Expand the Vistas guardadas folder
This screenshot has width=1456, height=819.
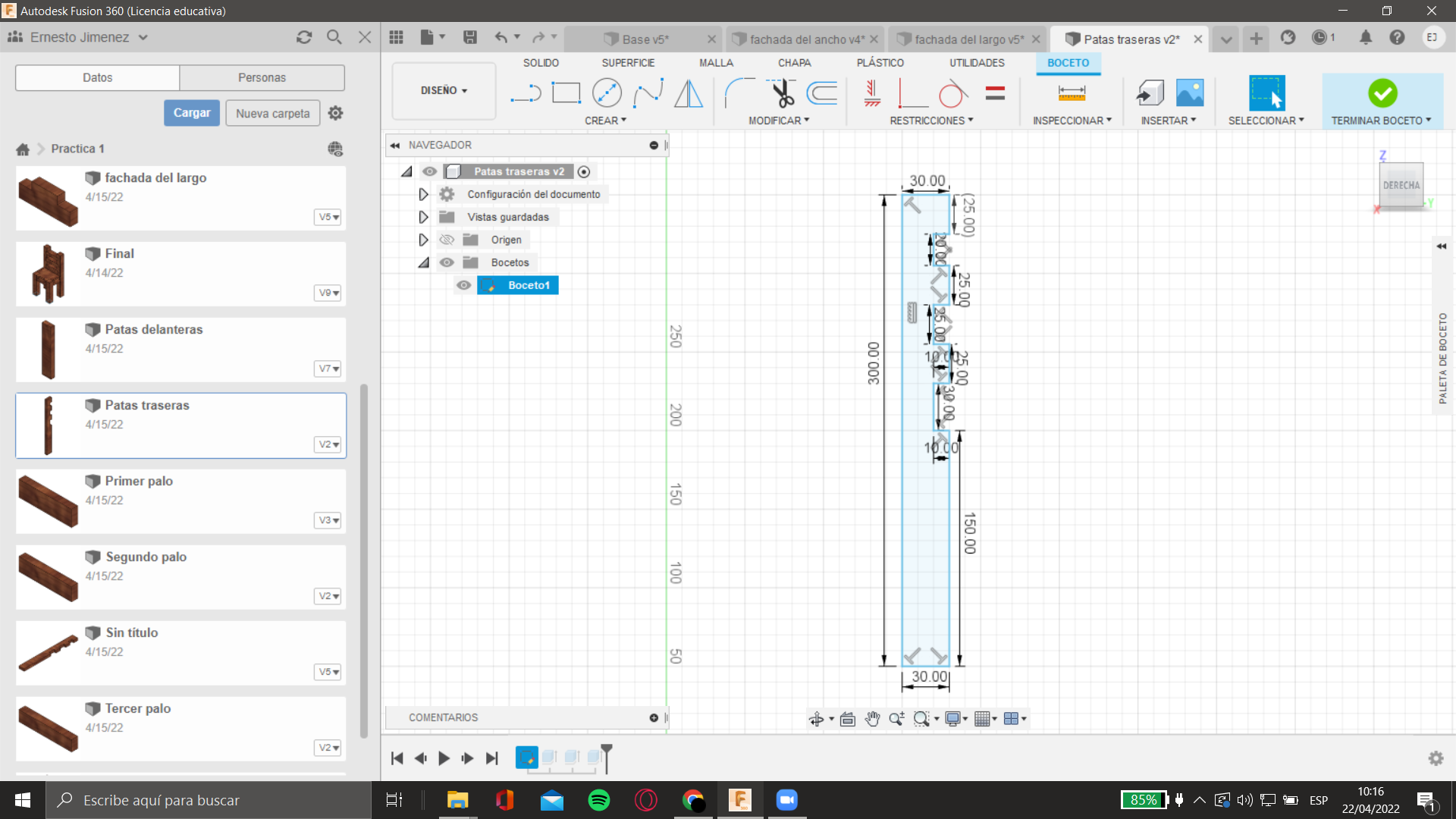(423, 217)
